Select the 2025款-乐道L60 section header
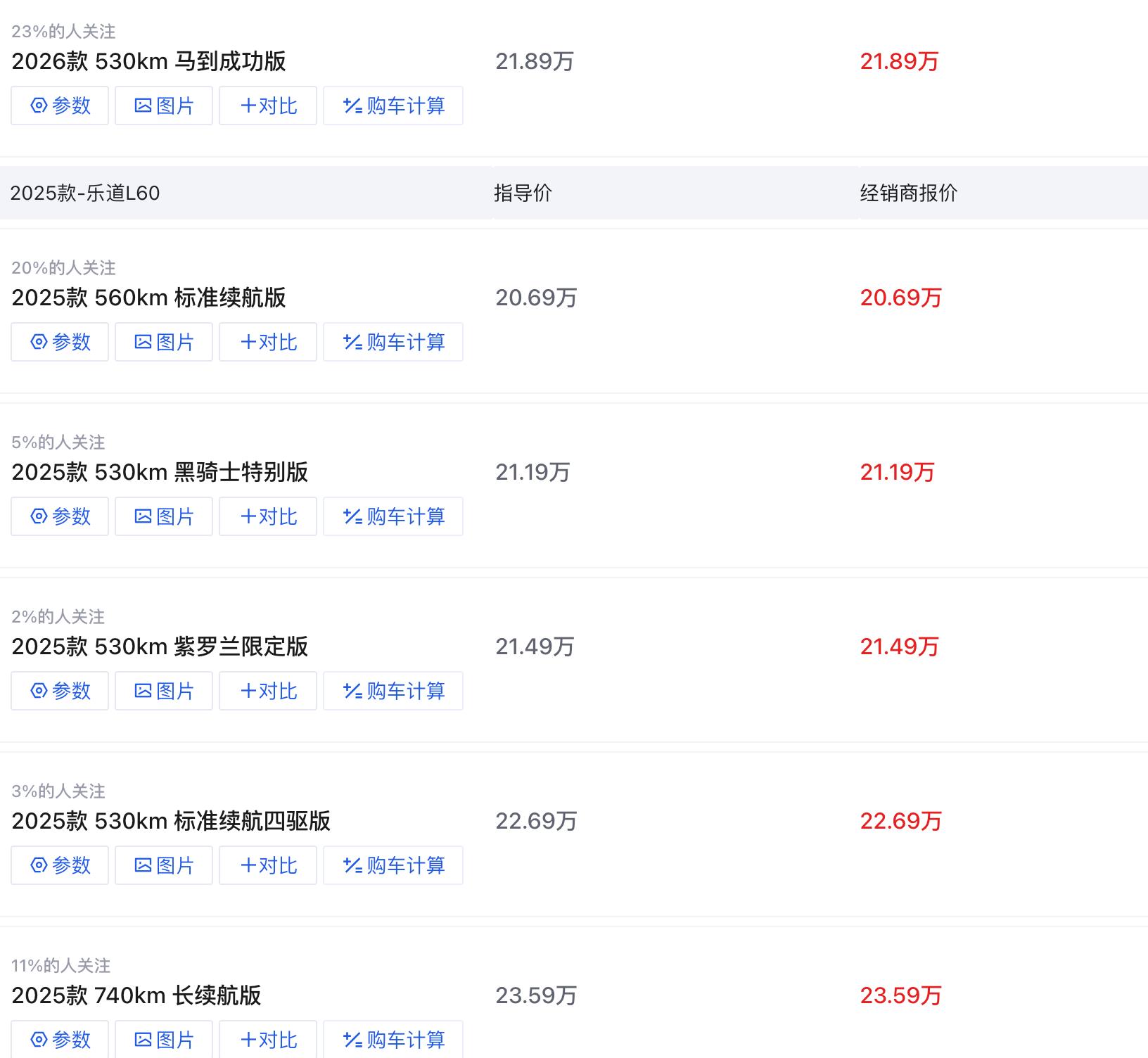 [85, 193]
